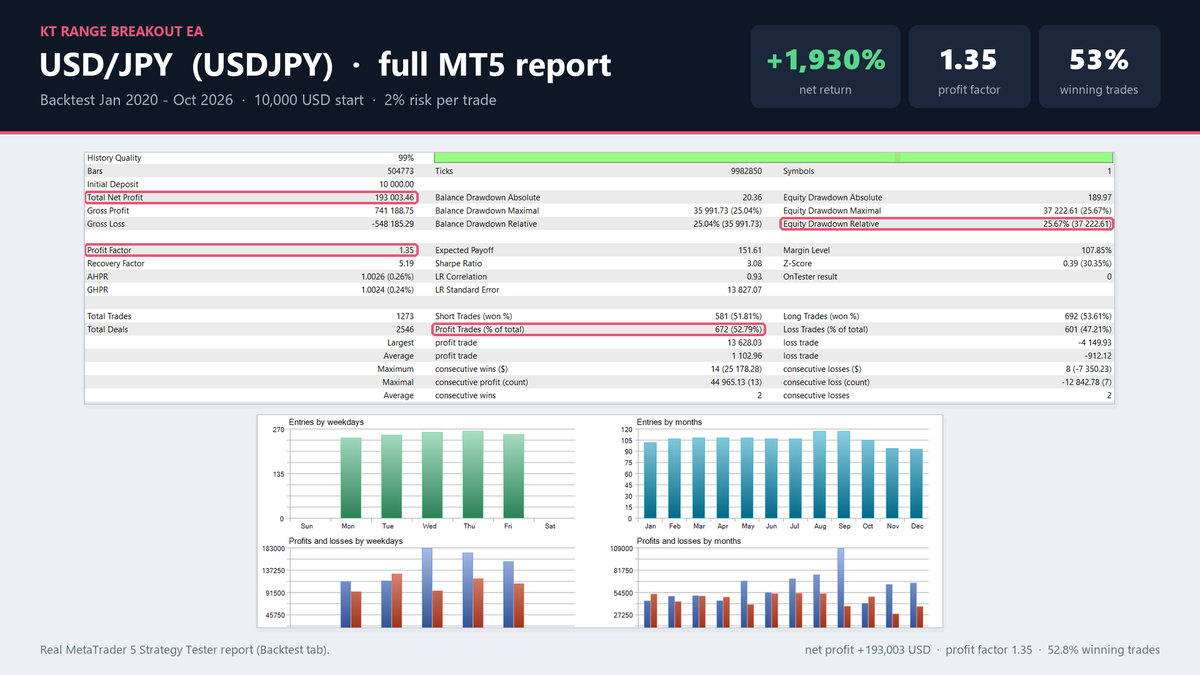Click Balance Drawdown Absolute value 20.36

[x=752, y=198]
